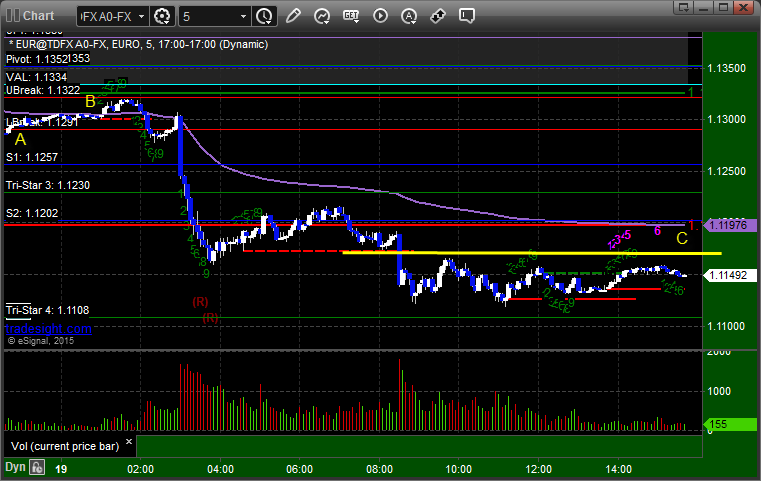The width and height of the screenshot is (761, 481).
Task: Close the Vol study tab
Action: click(129, 442)
